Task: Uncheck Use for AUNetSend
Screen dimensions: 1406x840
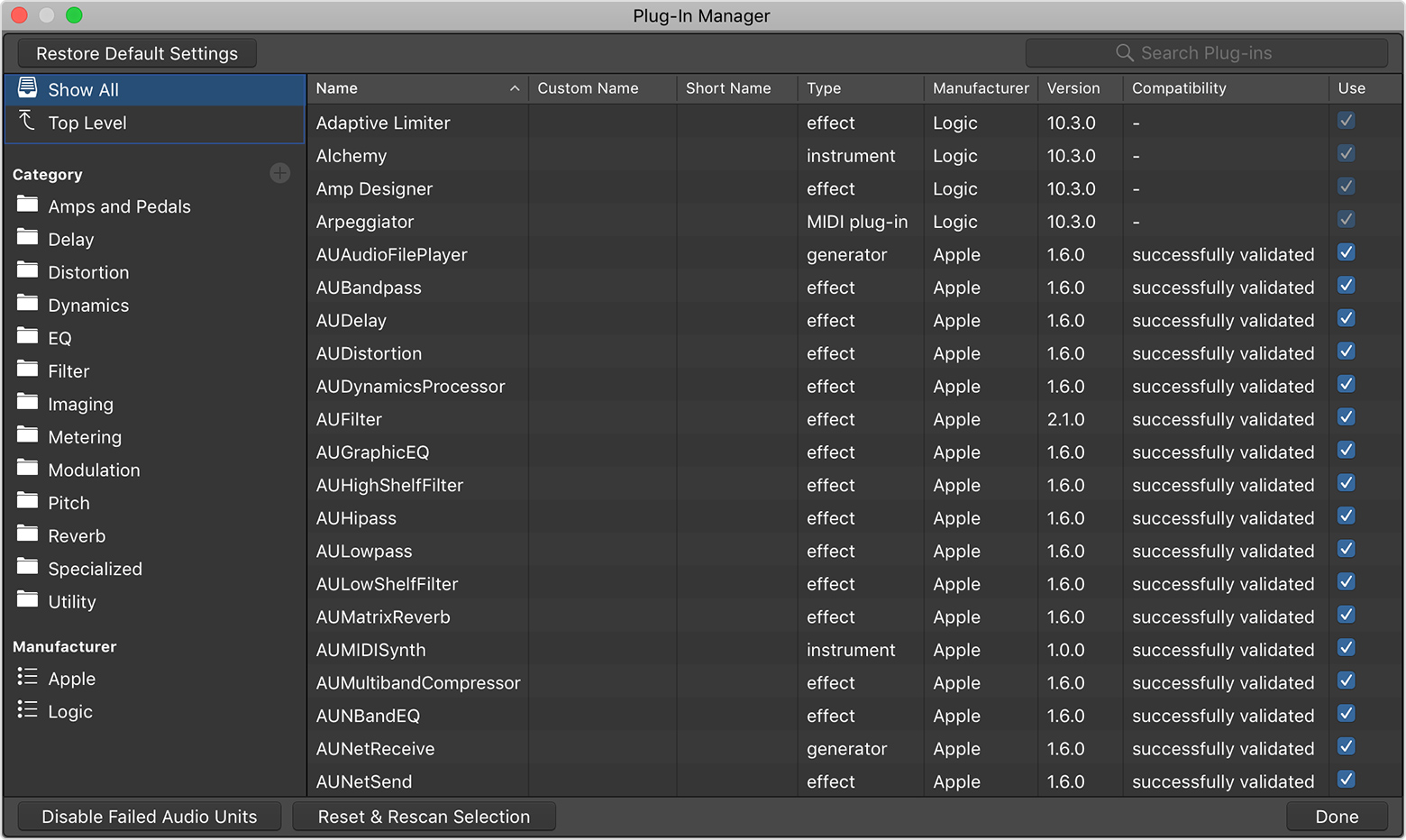Action: pyautogui.click(x=1347, y=780)
